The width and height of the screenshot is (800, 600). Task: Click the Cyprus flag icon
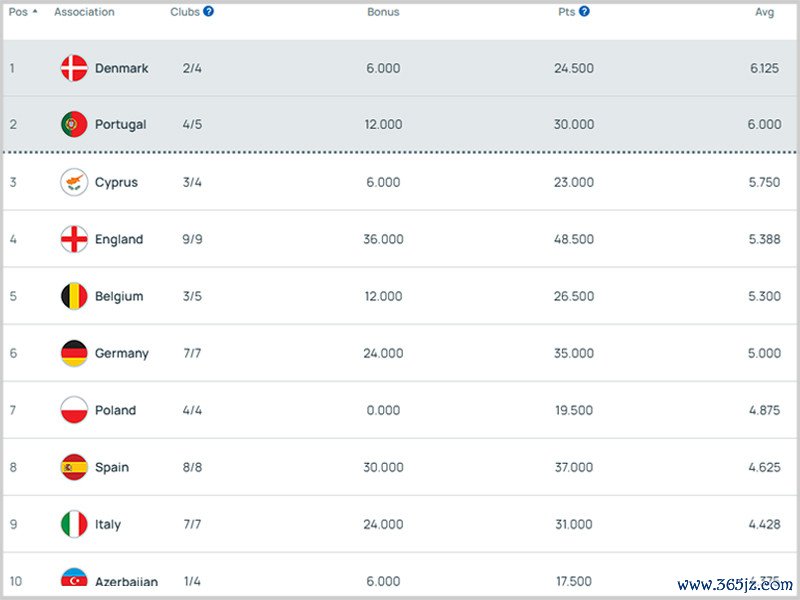tap(74, 183)
